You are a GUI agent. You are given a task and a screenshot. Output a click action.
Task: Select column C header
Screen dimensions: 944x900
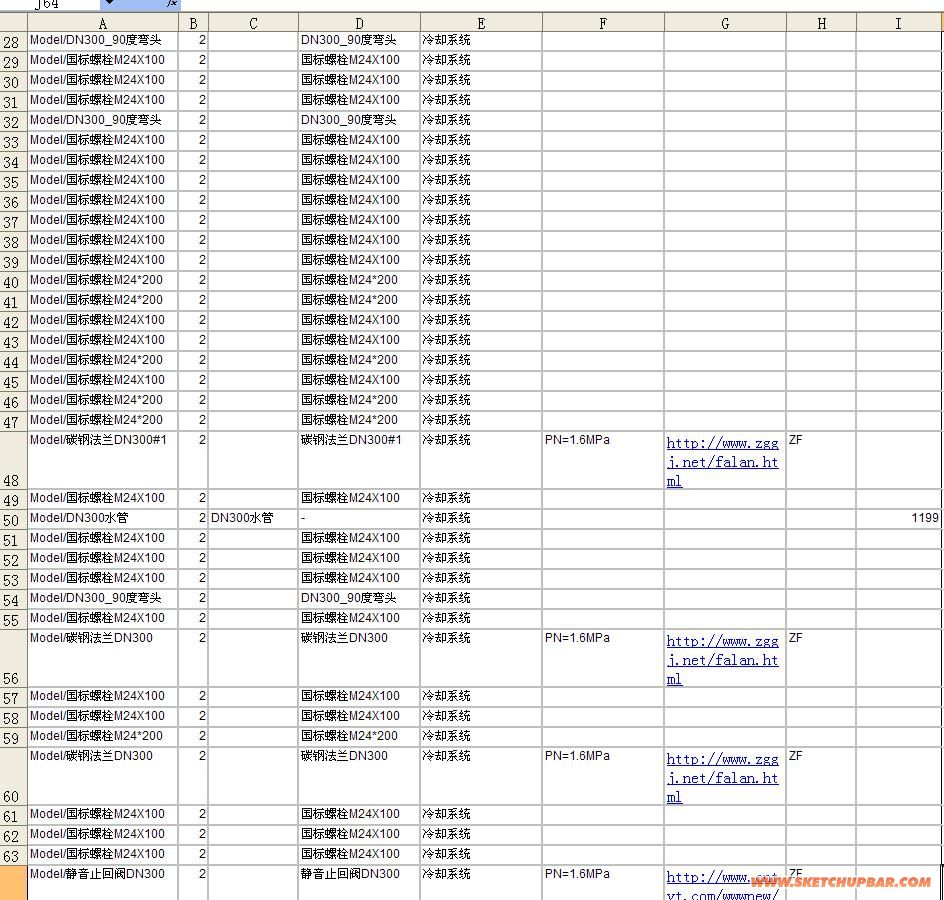point(253,23)
